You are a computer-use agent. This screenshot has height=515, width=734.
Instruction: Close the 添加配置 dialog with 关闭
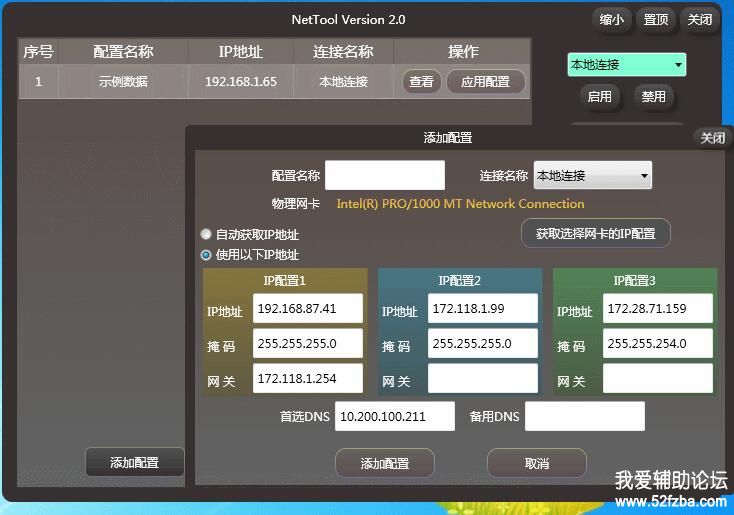[x=712, y=138]
